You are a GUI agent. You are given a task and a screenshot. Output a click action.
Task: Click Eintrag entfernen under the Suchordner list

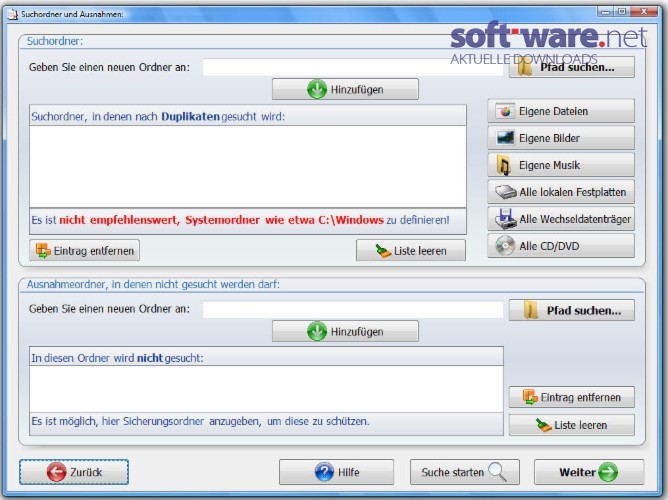coord(84,250)
